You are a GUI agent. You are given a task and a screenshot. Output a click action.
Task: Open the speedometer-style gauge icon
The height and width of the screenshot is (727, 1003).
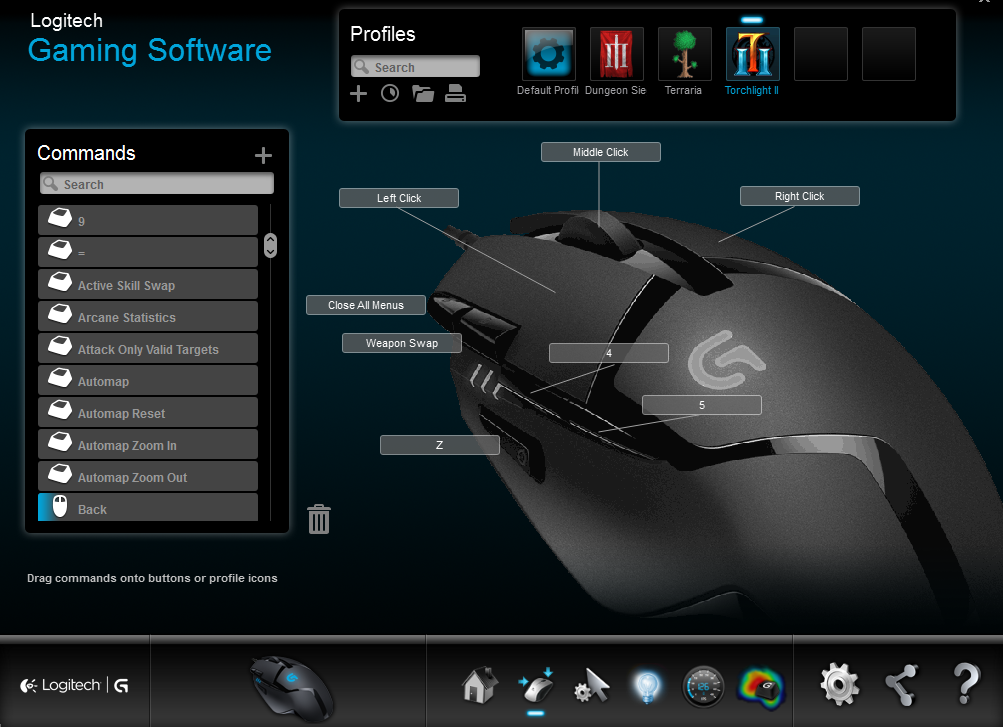703,687
